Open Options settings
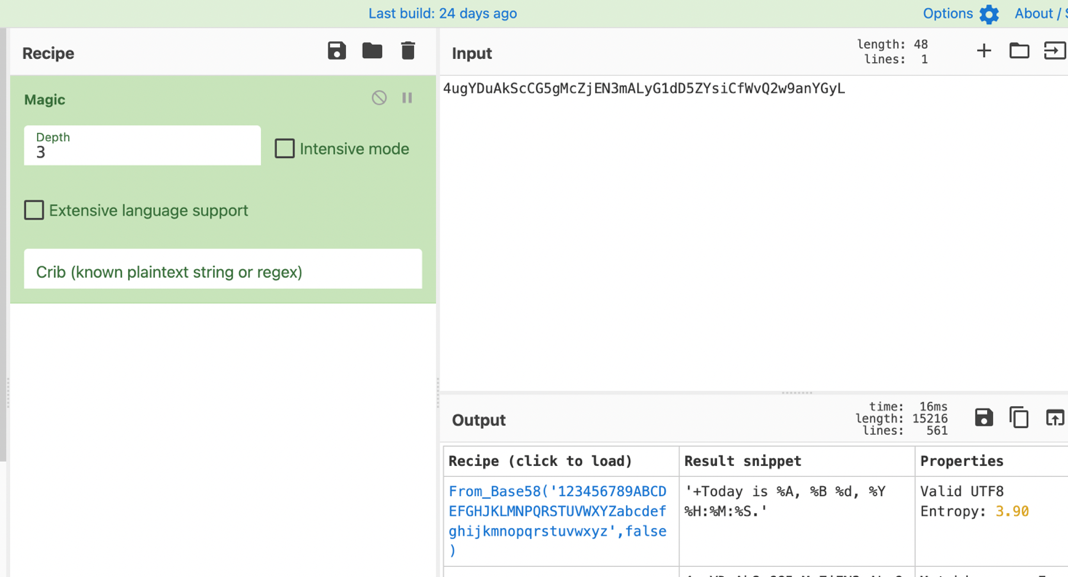The height and width of the screenshot is (577, 1068). pyautogui.click(x=960, y=14)
